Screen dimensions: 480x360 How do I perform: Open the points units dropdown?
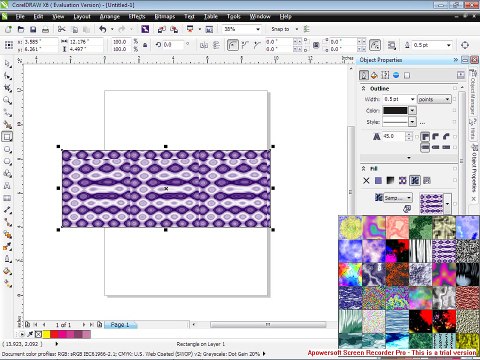point(434,99)
